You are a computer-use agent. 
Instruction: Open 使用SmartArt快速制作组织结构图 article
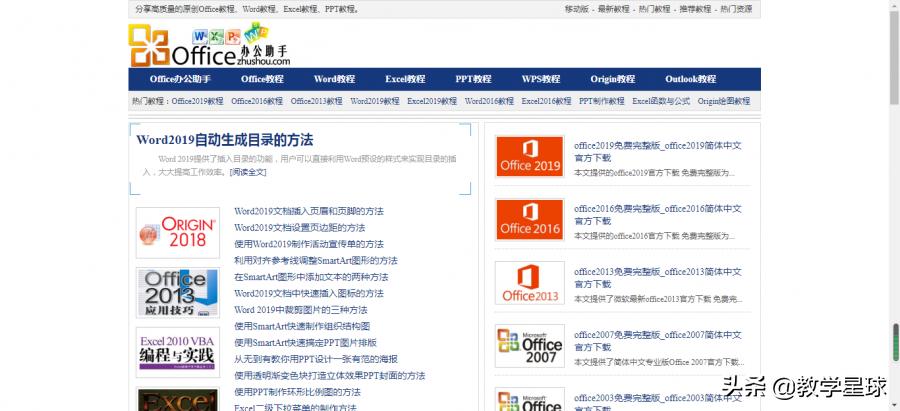[x=302, y=327]
